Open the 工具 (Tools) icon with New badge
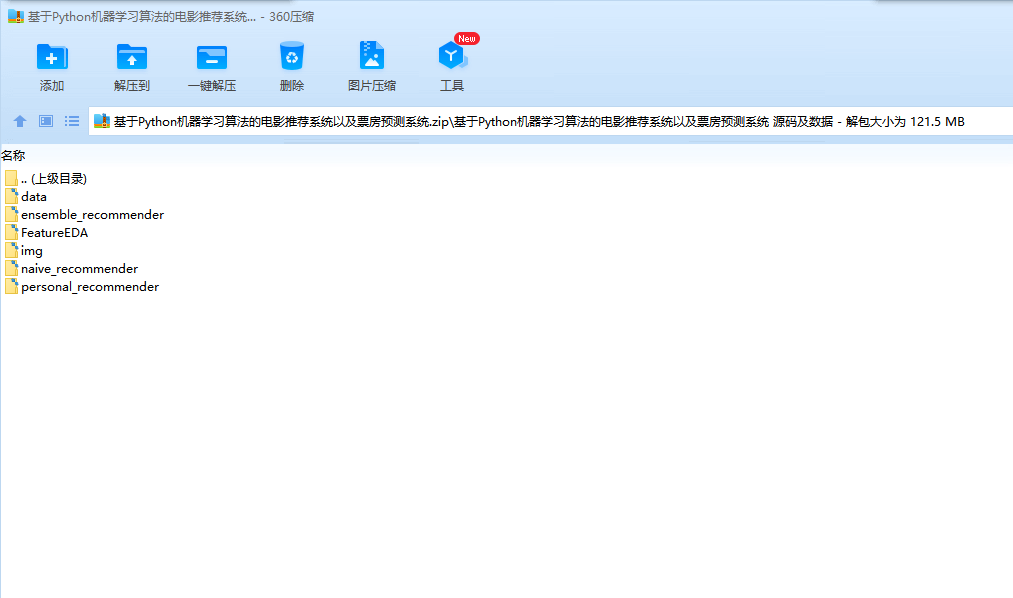This screenshot has height=598, width=1013. pyautogui.click(x=452, y=56)
